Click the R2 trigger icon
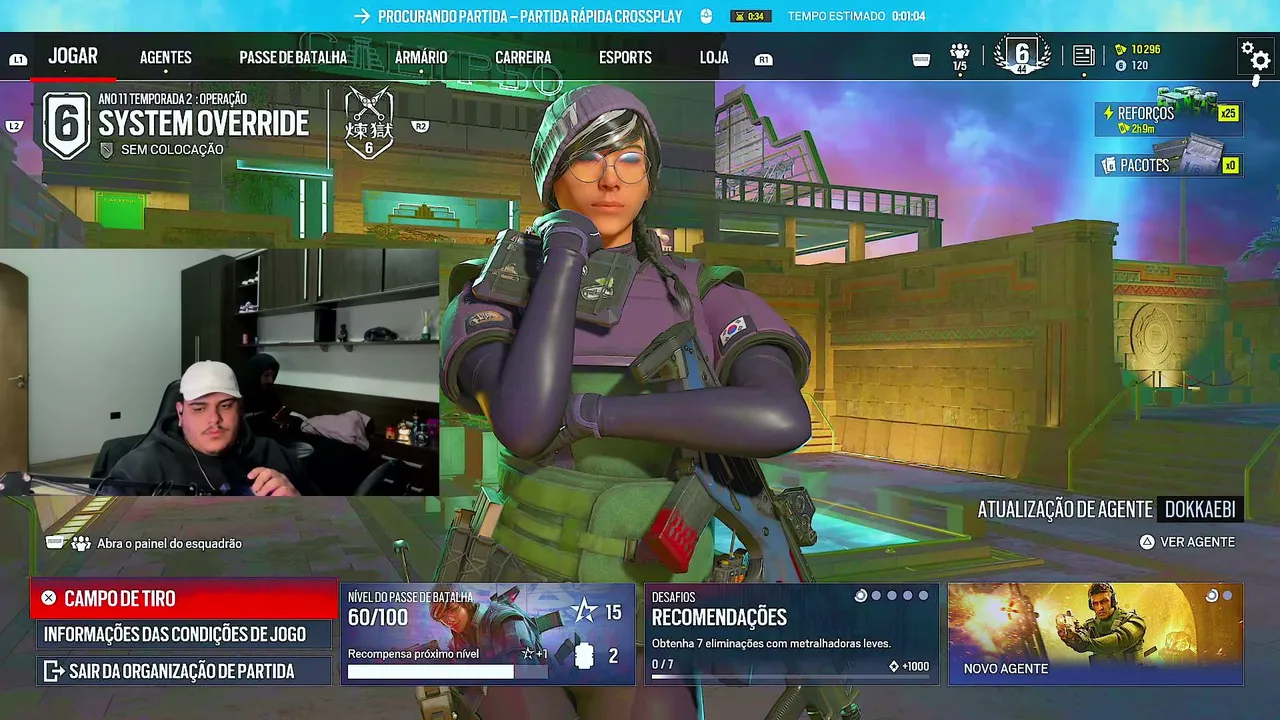1280x720 pixels. pos(420,127)
